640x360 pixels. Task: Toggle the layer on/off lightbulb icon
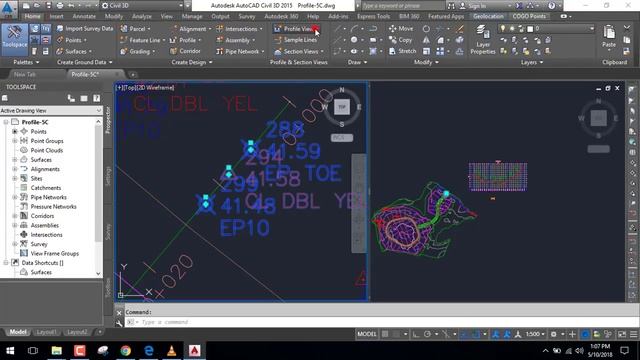tap(503, 29)
